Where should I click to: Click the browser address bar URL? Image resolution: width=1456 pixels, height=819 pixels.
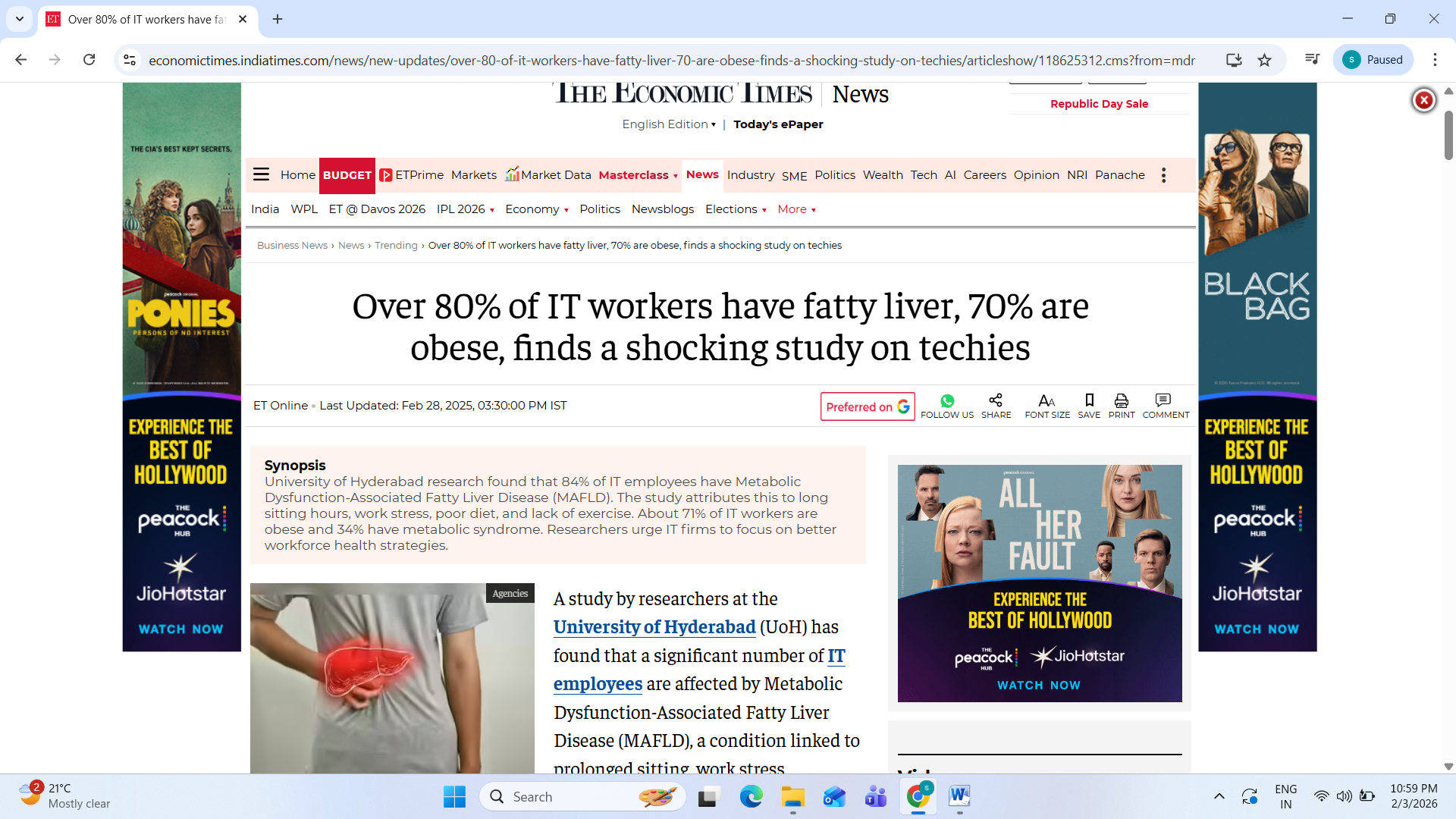tap(672, 61)
